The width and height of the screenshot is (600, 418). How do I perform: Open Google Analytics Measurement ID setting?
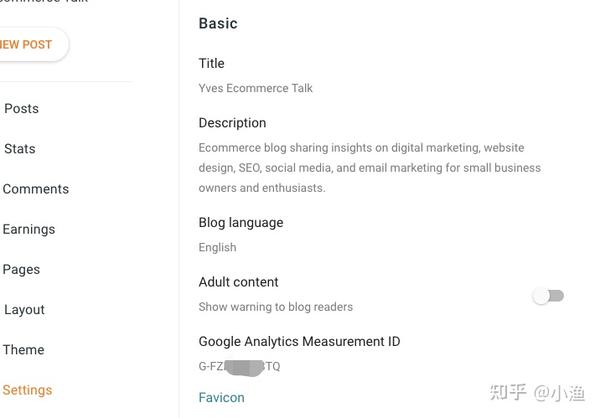pos(300,341)
